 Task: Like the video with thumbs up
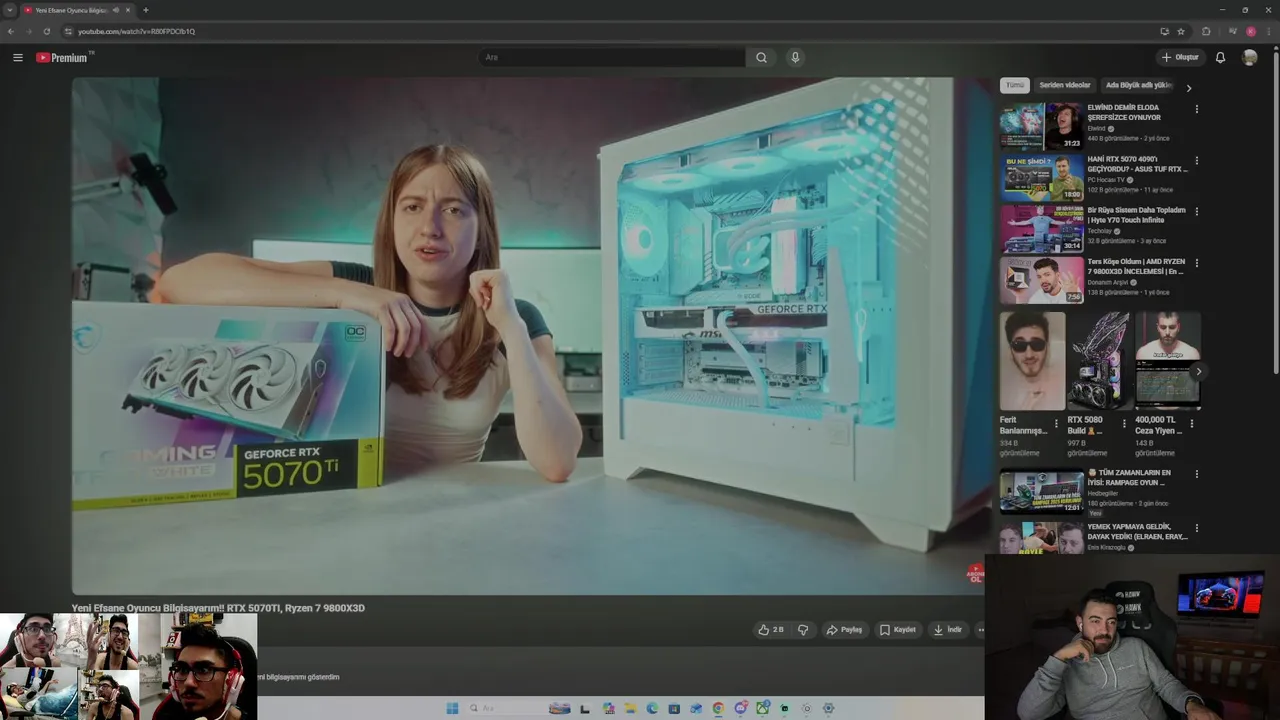[x=771, y=630]
